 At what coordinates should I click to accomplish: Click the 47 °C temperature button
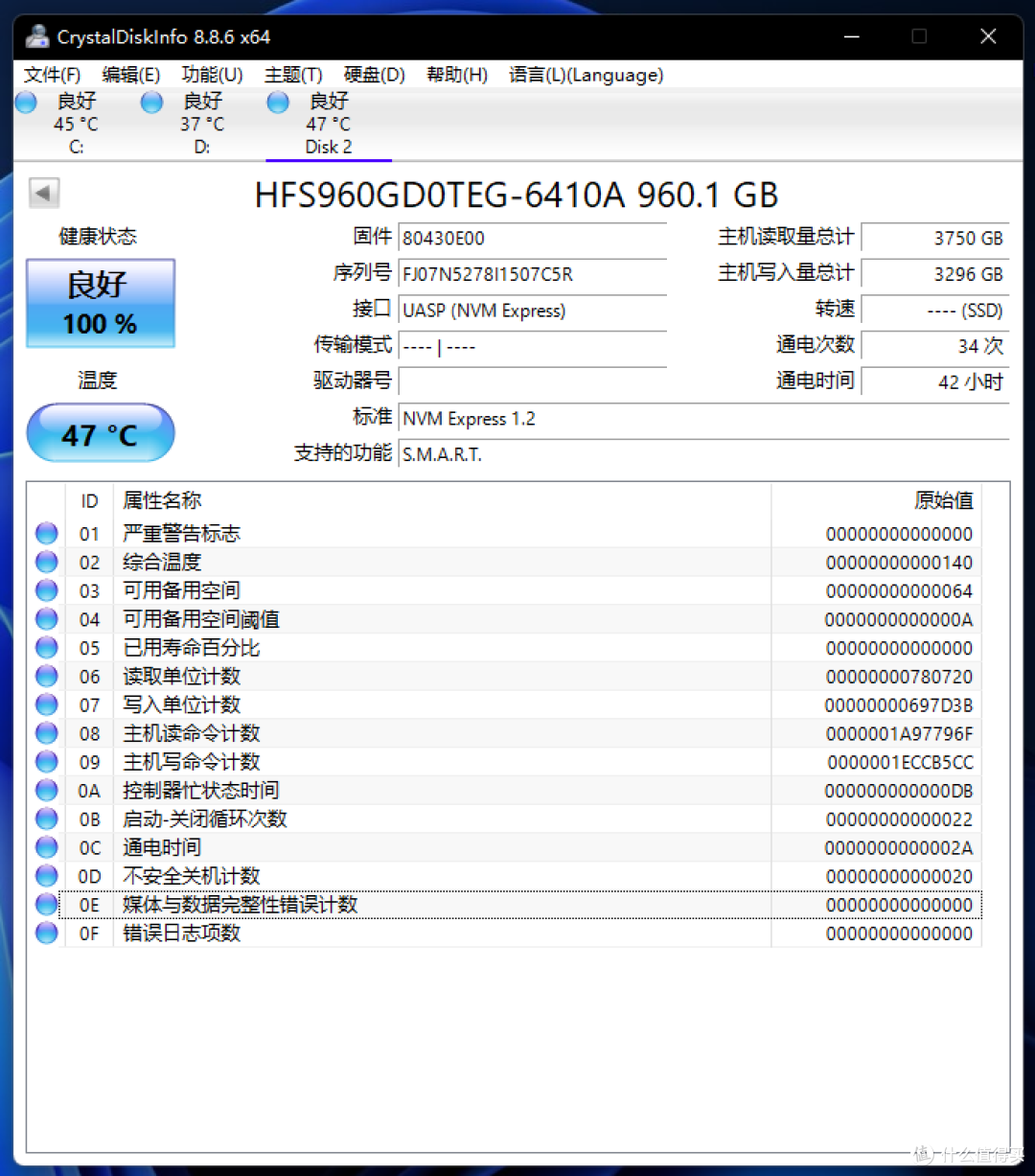point(100,433)
